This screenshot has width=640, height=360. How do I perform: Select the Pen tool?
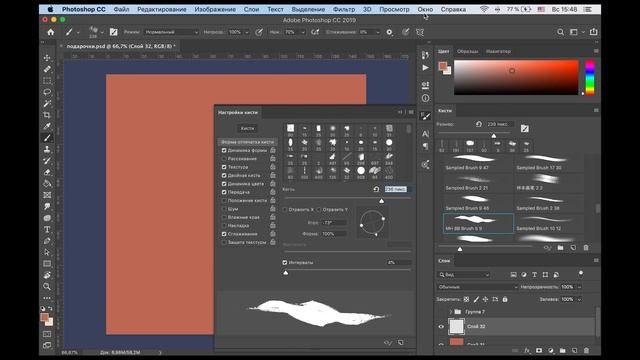(47, 241)
